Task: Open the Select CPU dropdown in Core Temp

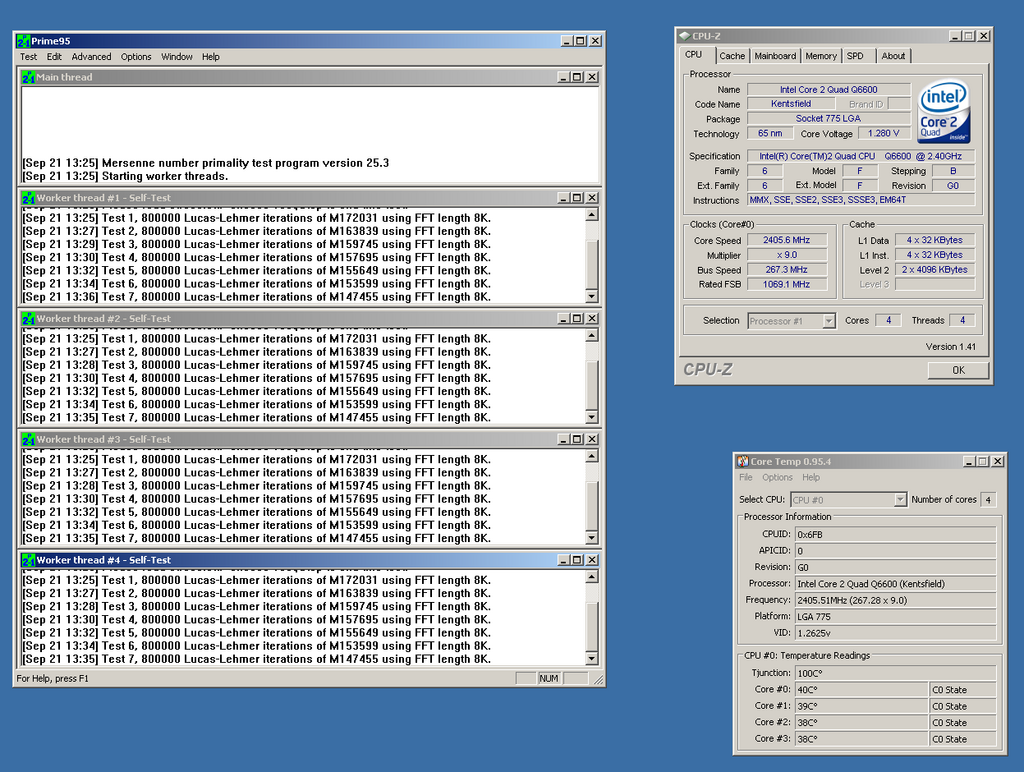Action: (x=900, y=499)
